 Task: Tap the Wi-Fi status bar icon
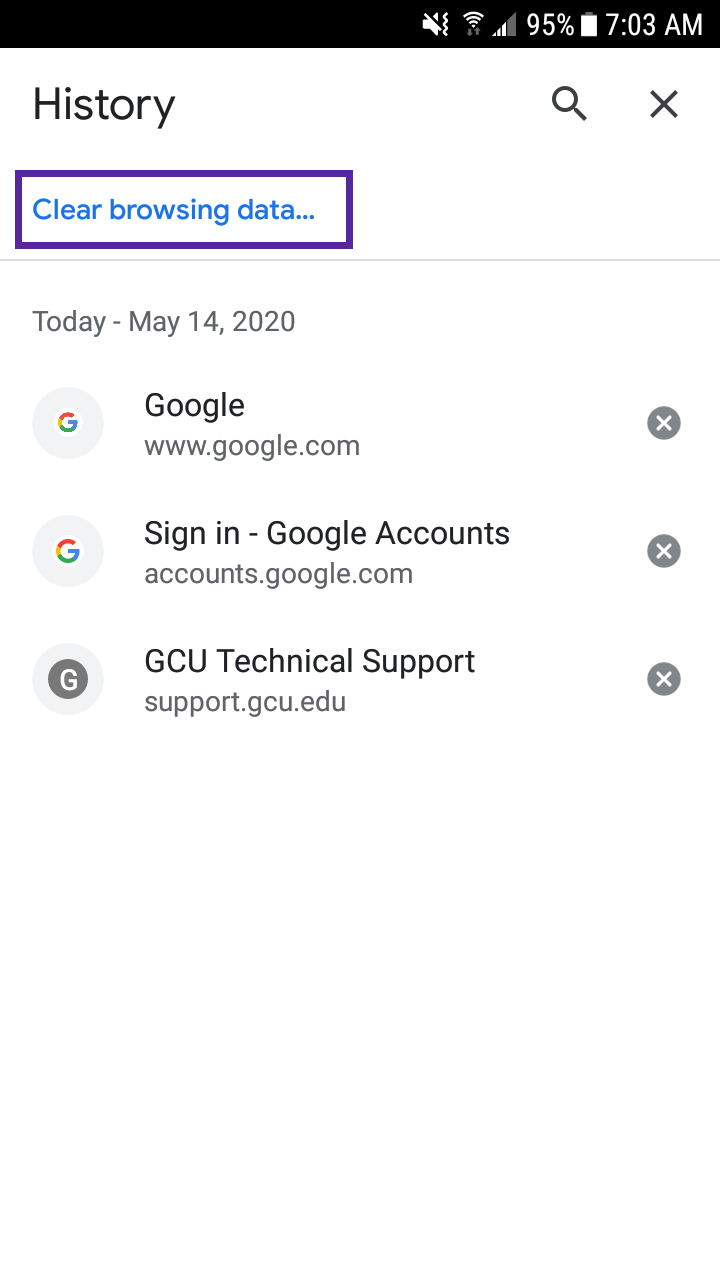[x=471, y=24]
